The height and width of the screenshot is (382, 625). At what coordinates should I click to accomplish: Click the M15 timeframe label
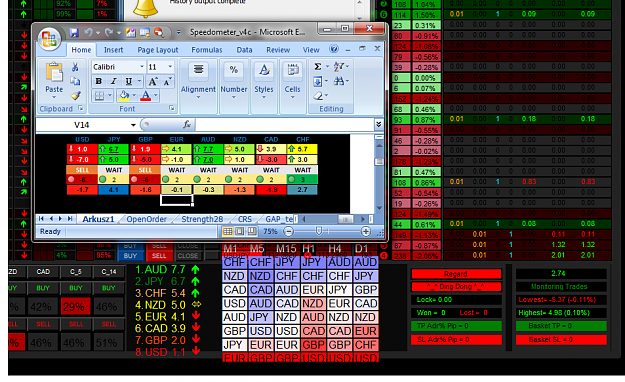point(286,248)
